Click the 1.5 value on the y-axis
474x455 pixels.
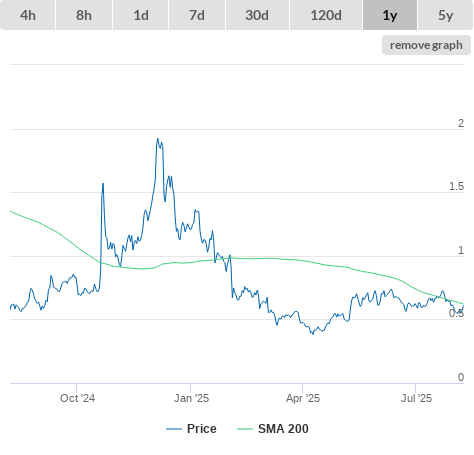coord(456,186)
